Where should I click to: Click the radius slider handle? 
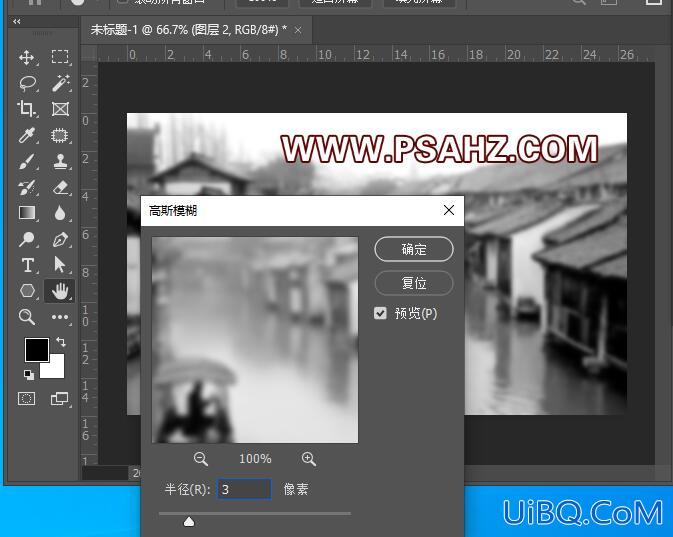(189, 522)
